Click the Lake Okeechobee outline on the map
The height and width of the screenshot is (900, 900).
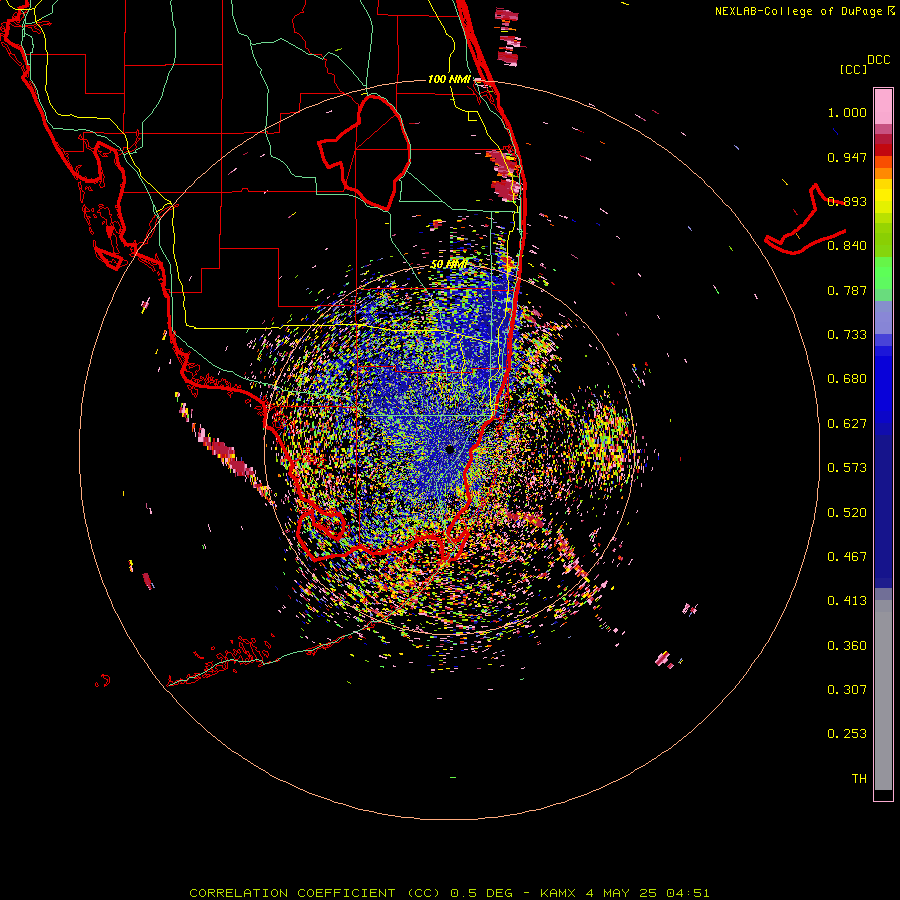point(364,152)
